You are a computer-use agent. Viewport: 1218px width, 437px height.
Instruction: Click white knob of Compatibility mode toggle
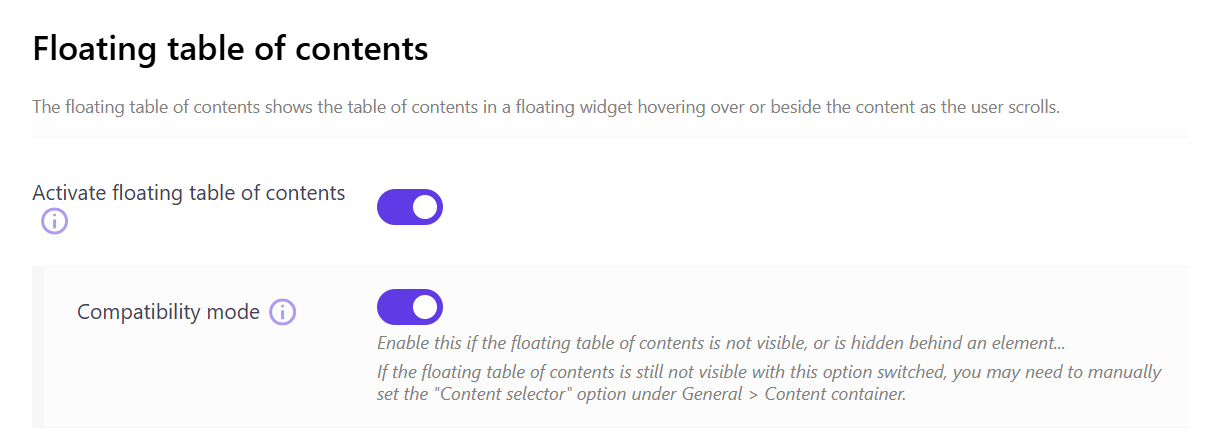[x=426, y=307]
